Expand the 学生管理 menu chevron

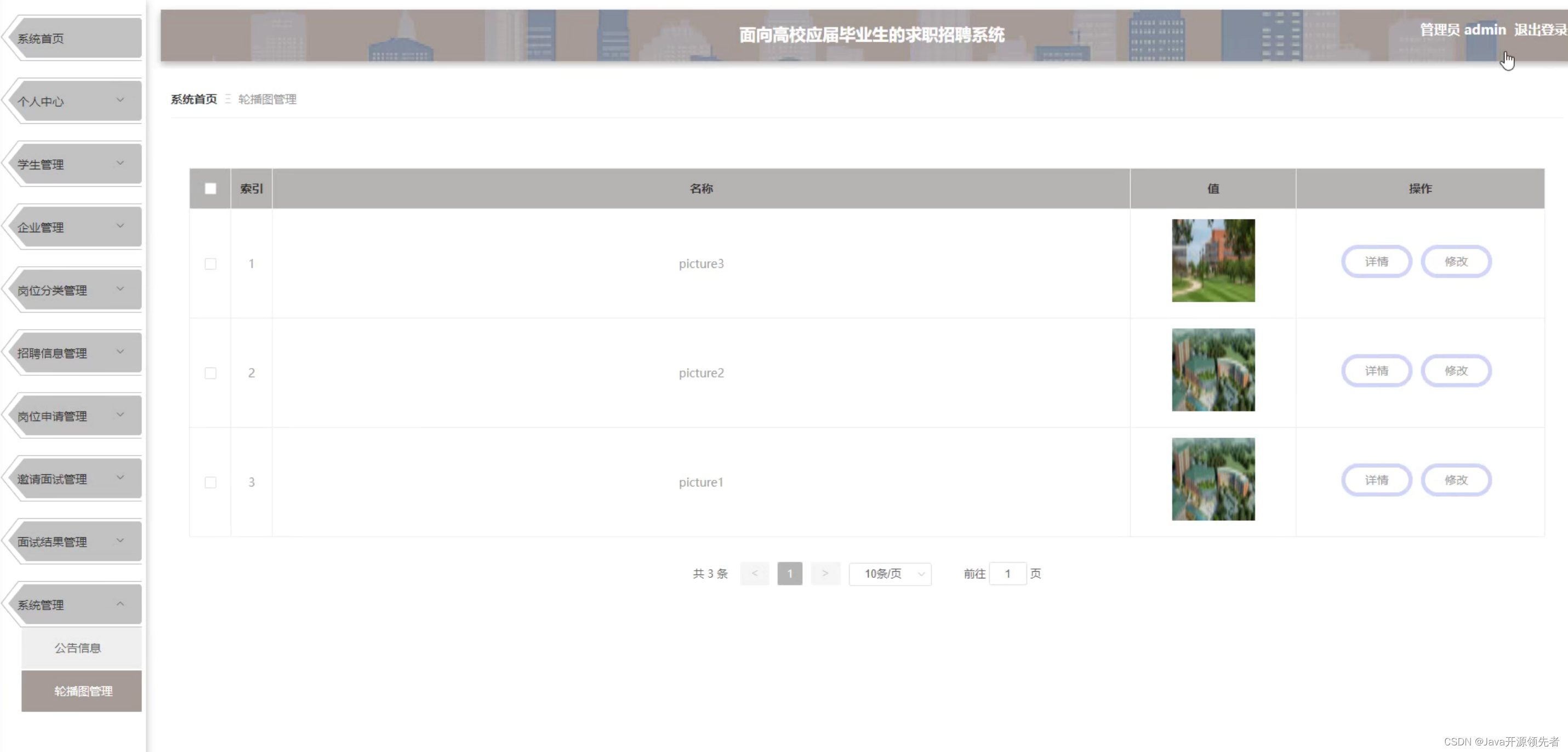[x=121, y=163]
